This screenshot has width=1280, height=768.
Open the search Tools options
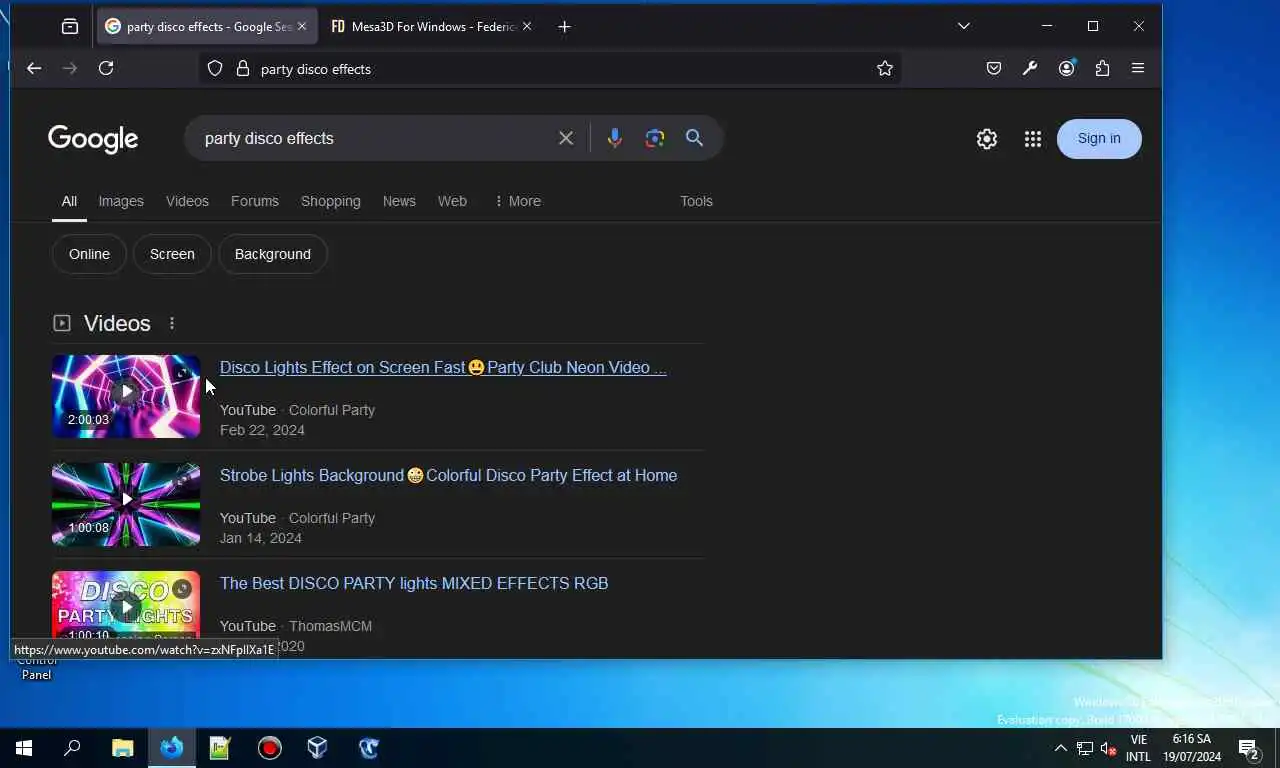[696, 201]
